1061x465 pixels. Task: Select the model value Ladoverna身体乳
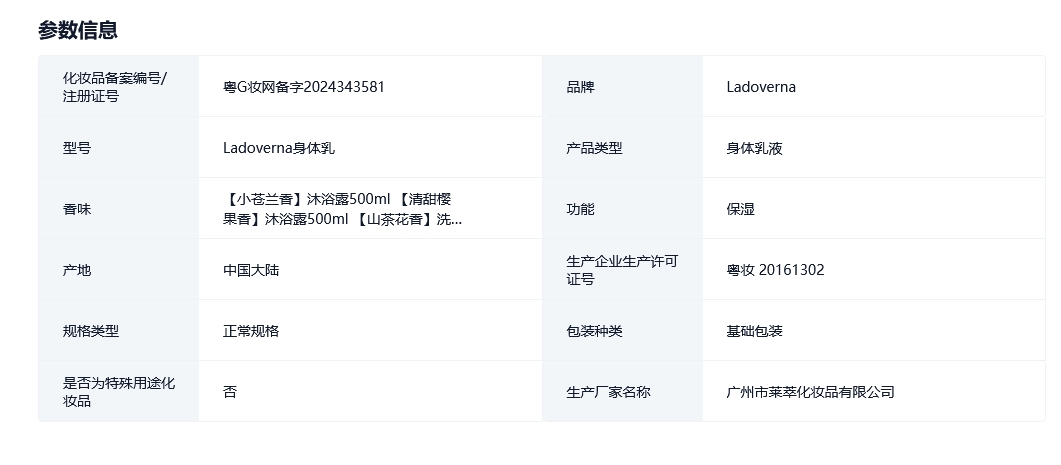point(279,148)
